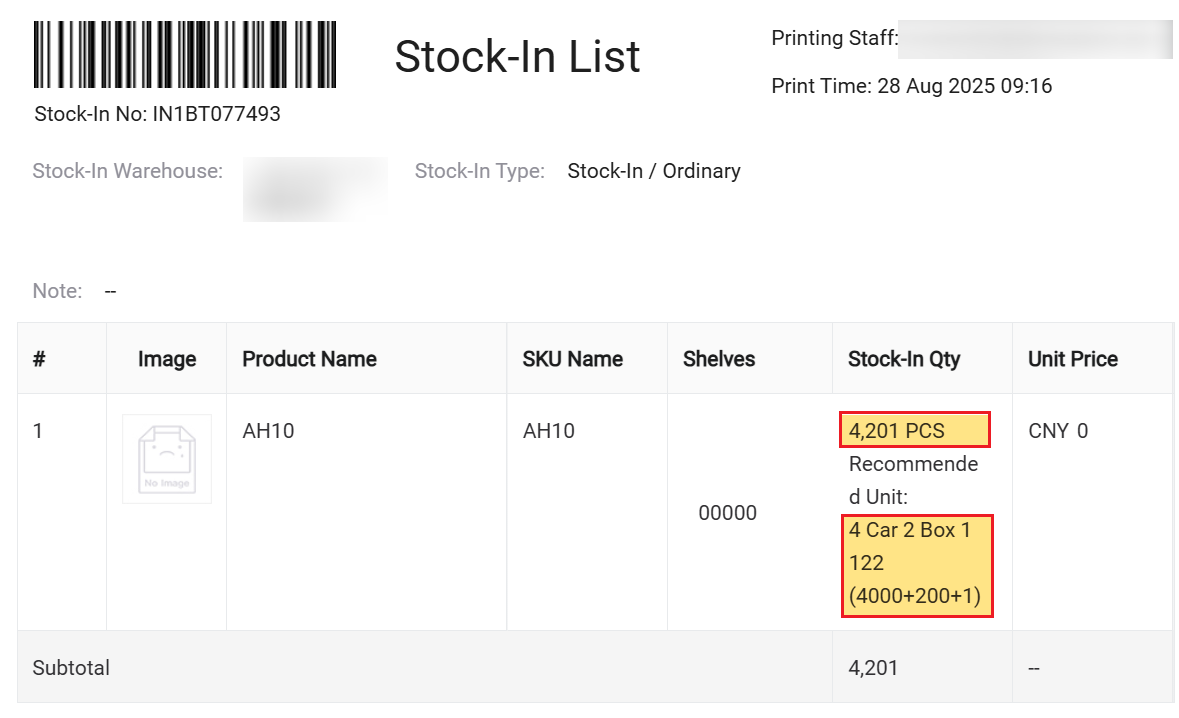Click AH10 in the Product Name column
Image resolution: width=1179 pixels, height=718 pixels.
[x=268, y=431]
